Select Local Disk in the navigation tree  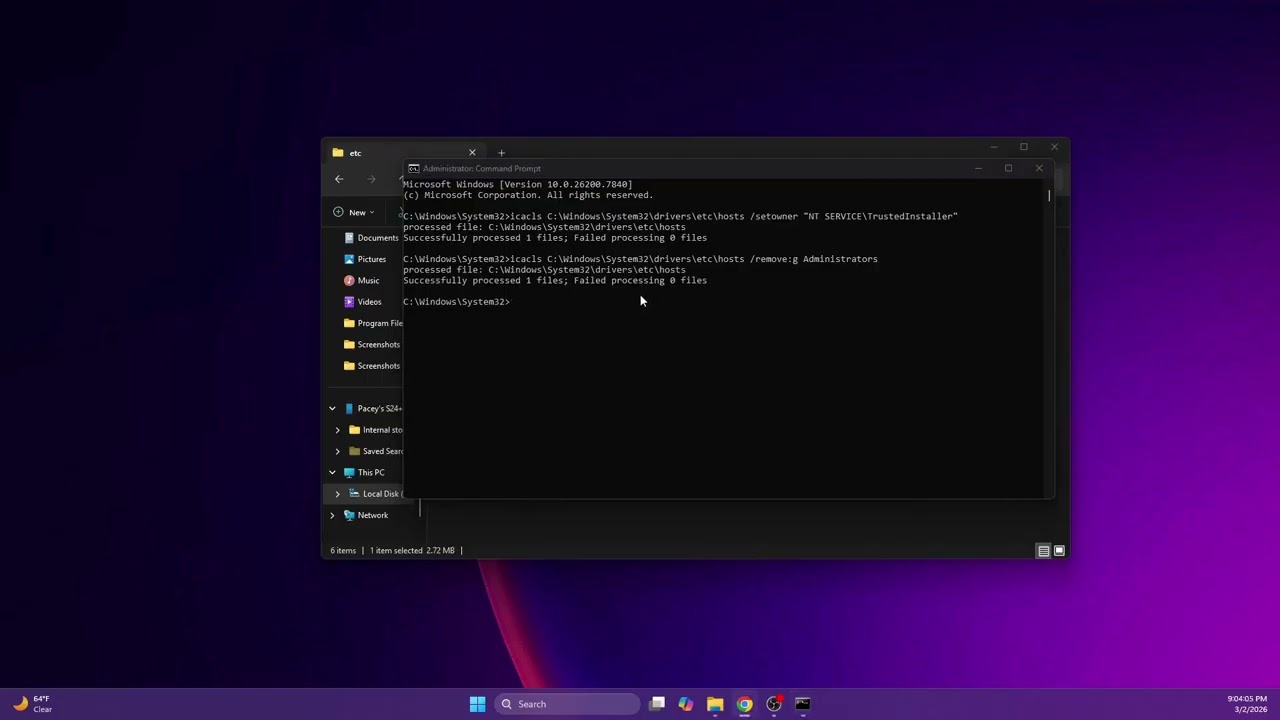pyautogui.click(x=374, y=494)
